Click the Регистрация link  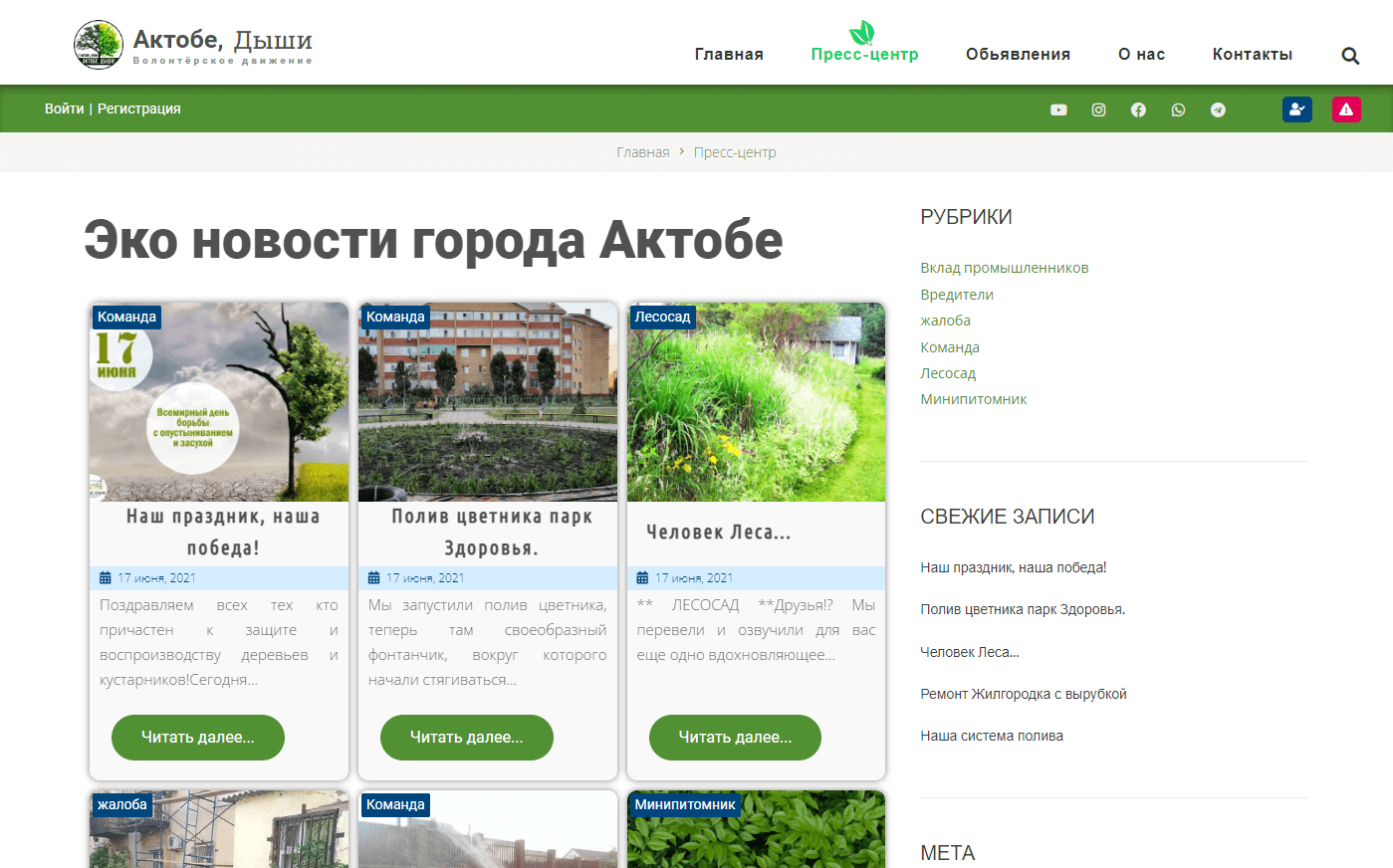[139, 108]
